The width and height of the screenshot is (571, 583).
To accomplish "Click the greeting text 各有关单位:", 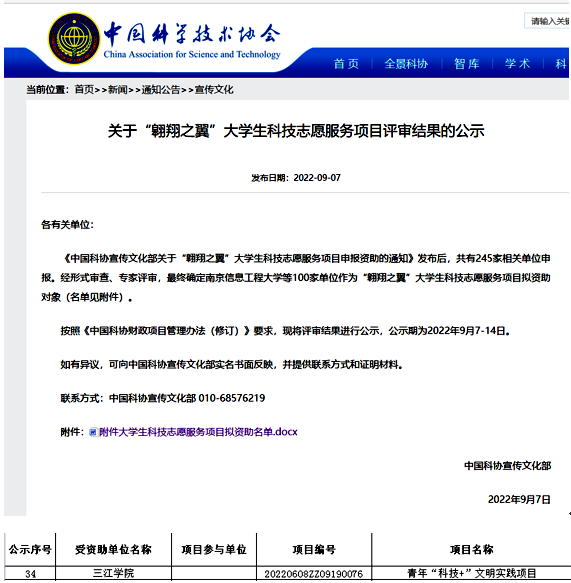I will (67, 225).
